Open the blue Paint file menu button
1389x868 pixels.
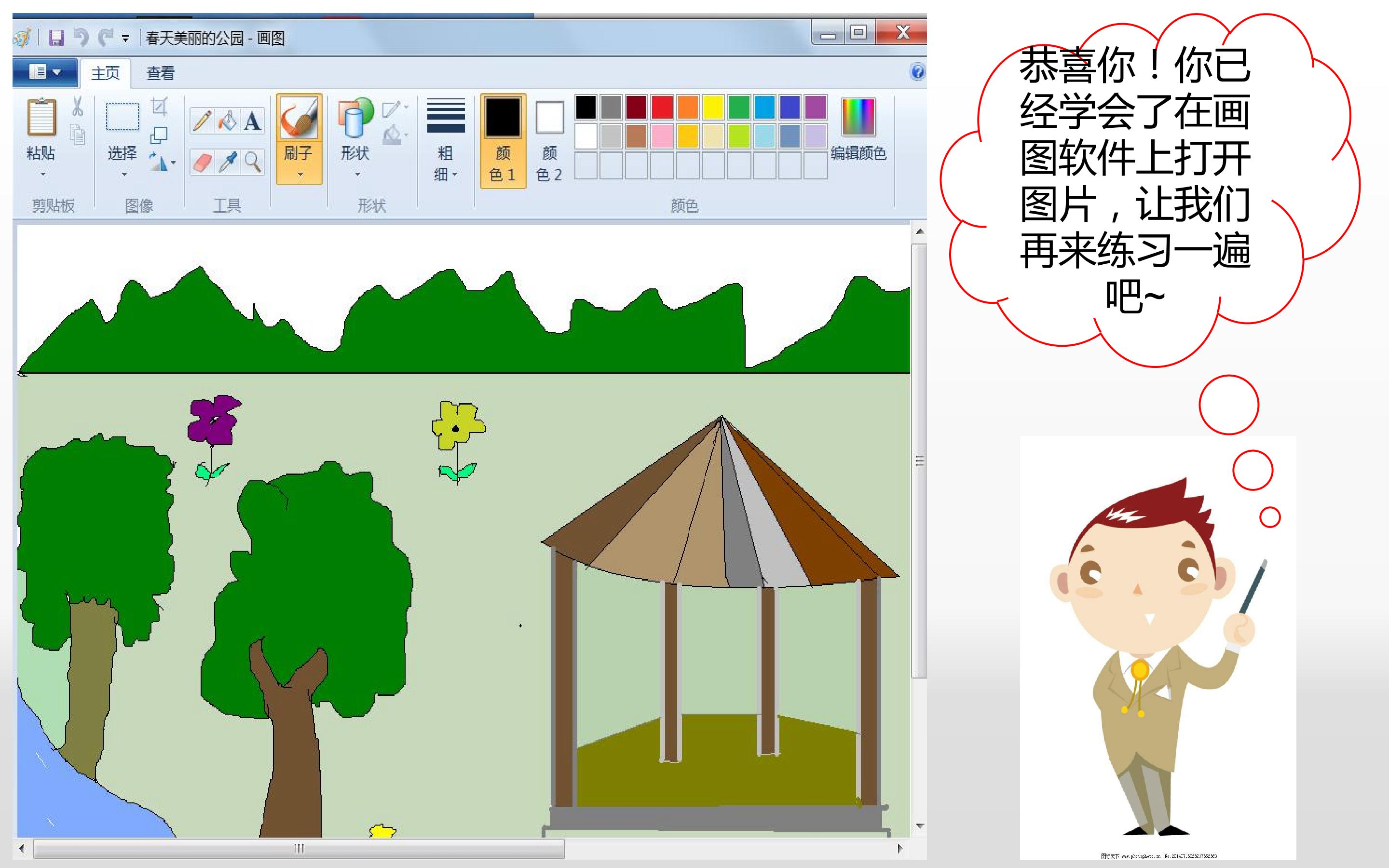coord(45,72)
